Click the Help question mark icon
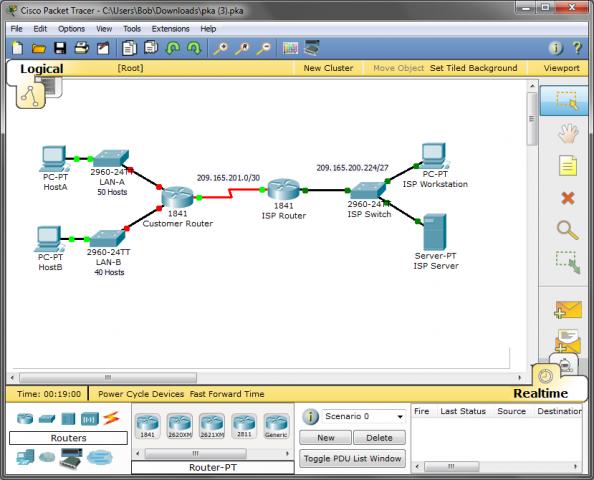 [577, 48]
